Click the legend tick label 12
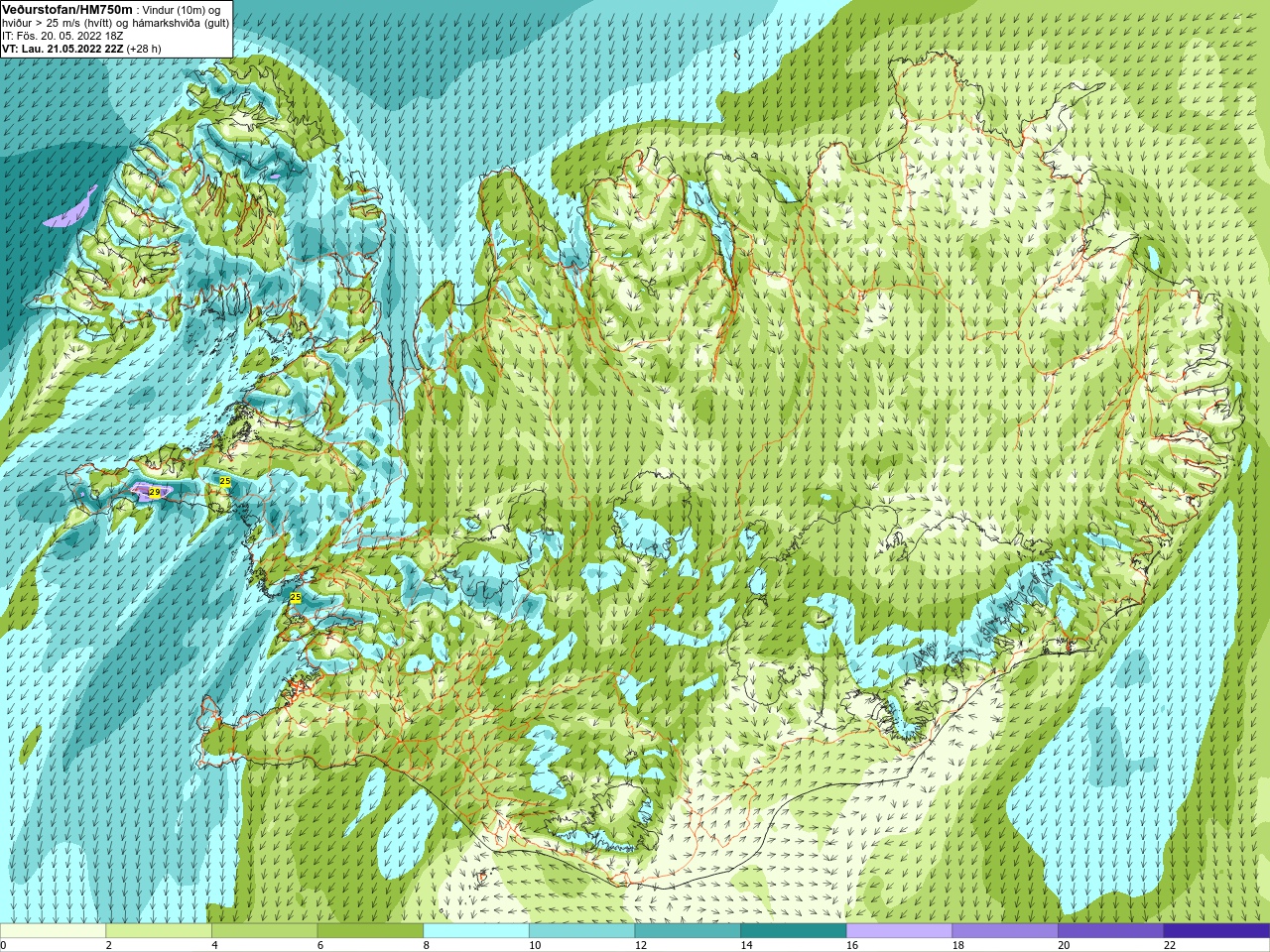 [x=641, y=945]
